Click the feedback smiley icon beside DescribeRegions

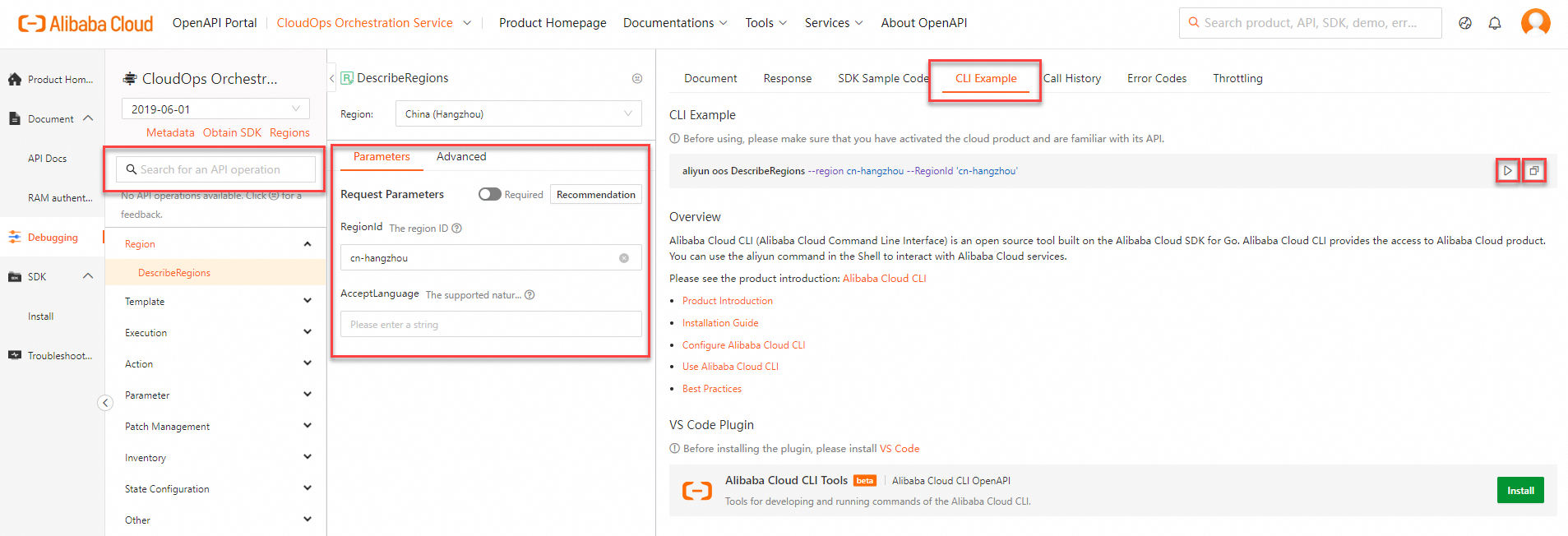click(636, 78)
